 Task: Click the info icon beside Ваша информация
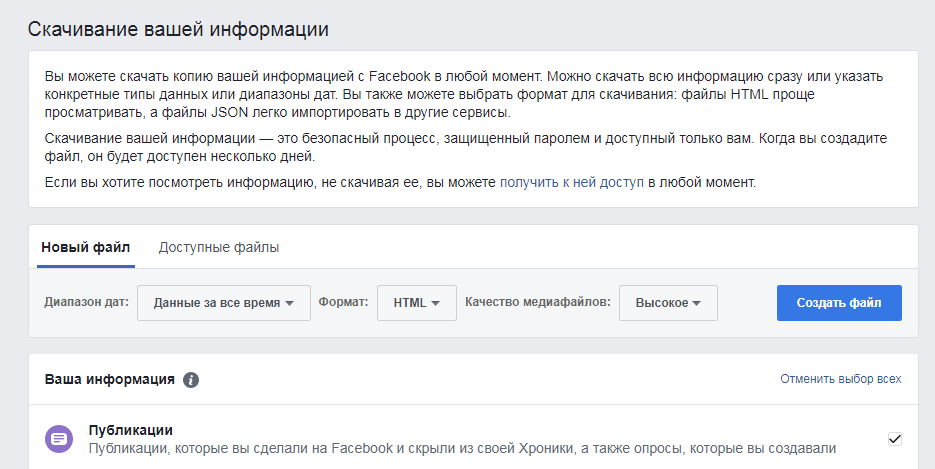191,380
